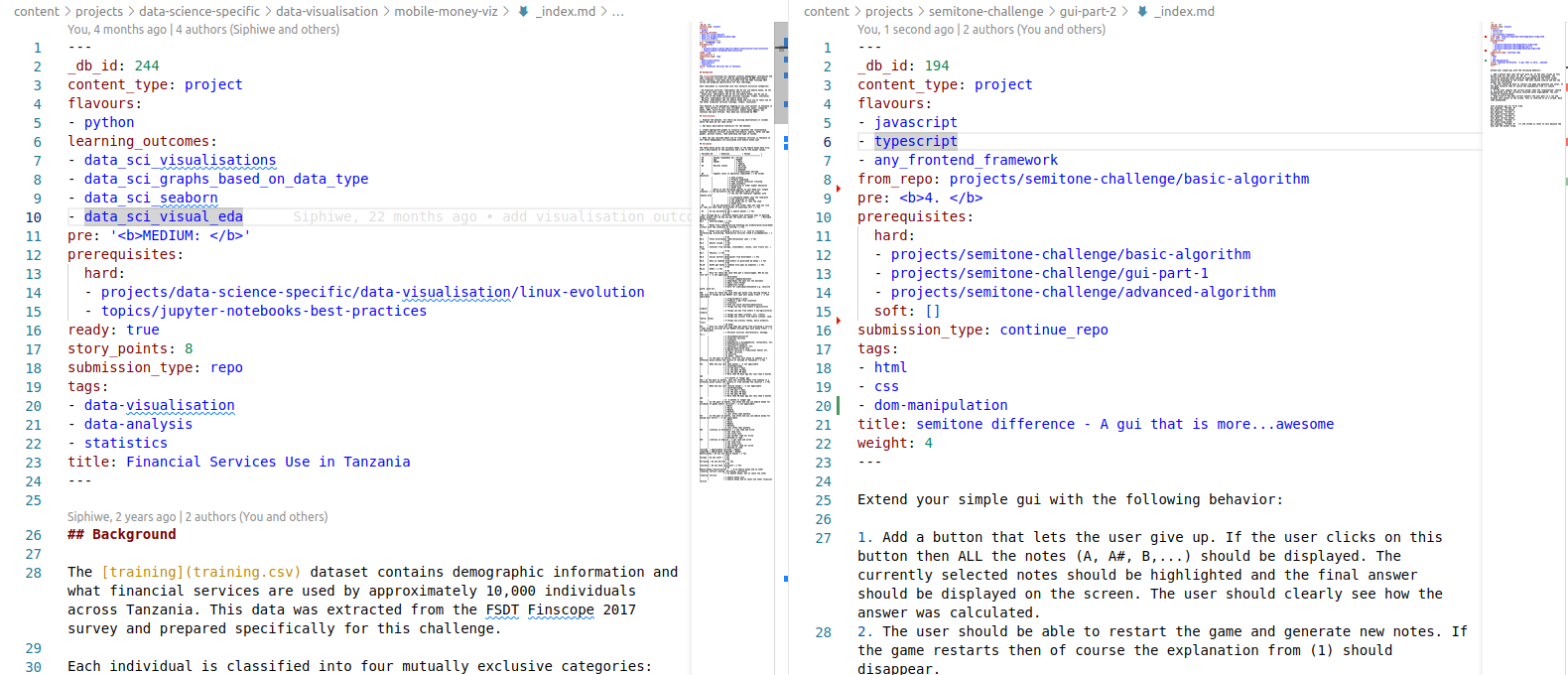Click 'data_sci_graphs_based_on_data_type' entry
The width and height of the screenshot is (1568, 675).
tap(226, 179)
